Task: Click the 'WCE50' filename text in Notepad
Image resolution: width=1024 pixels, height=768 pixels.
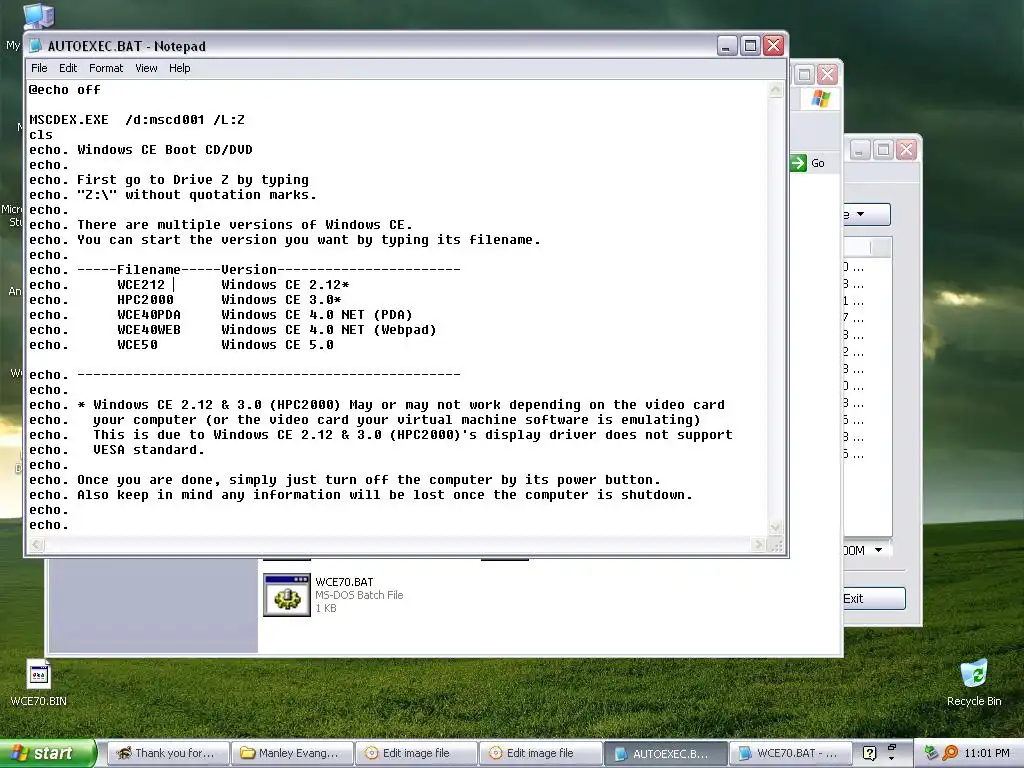Action: [137, 345]
